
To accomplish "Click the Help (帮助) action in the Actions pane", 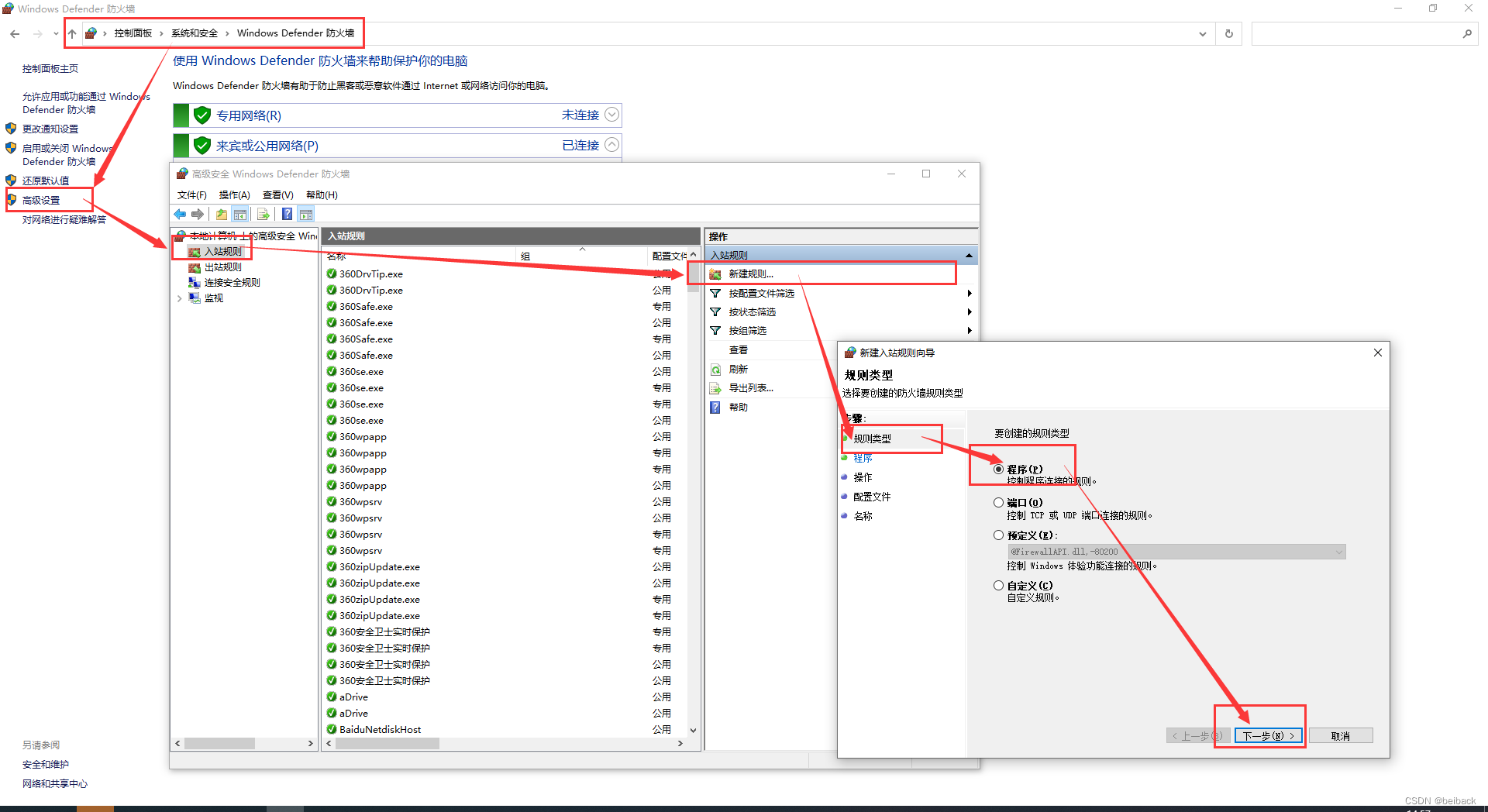I will (x=738, y=408).
